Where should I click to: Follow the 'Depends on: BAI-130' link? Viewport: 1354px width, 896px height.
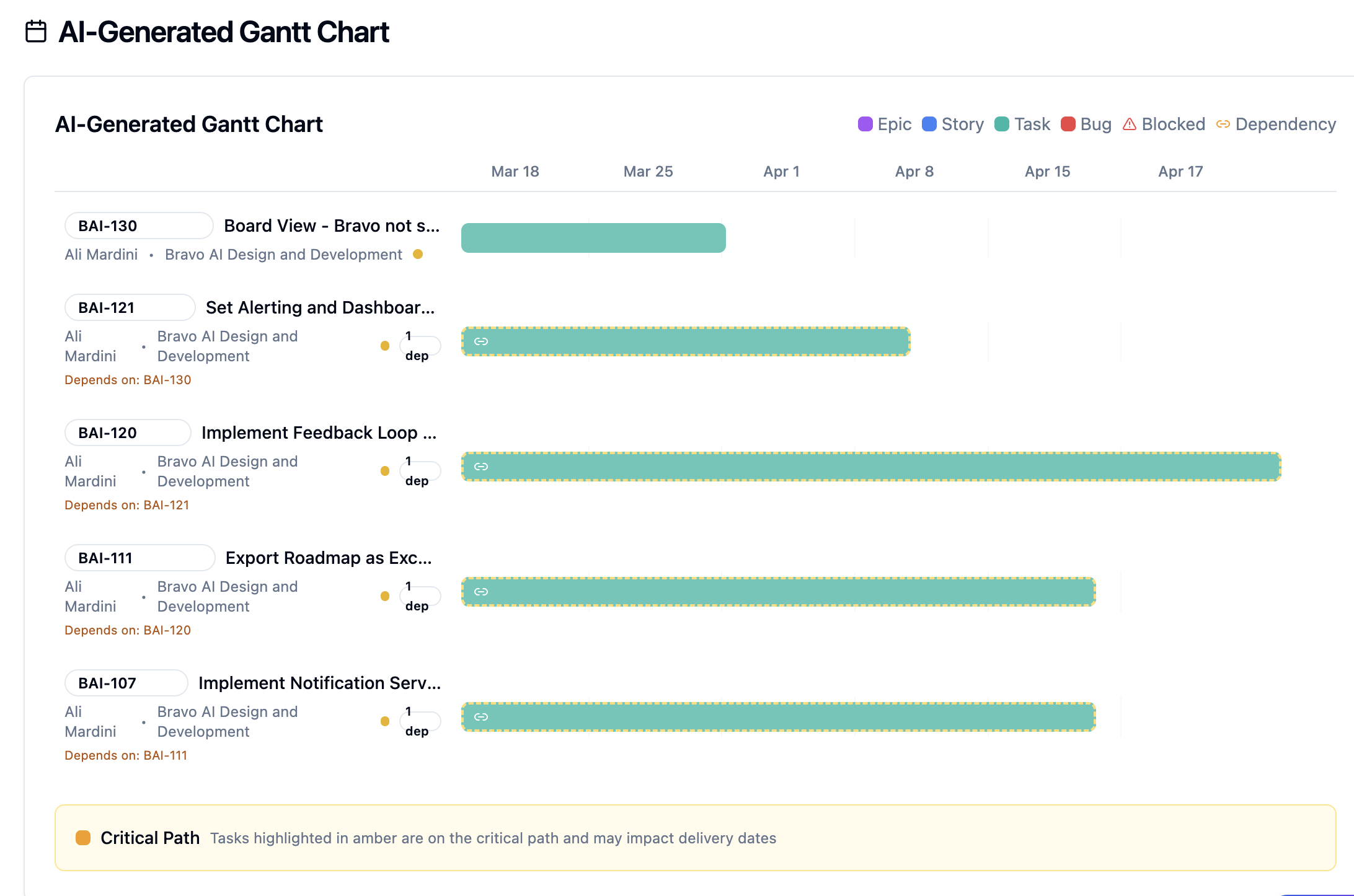tap(128, 380)
